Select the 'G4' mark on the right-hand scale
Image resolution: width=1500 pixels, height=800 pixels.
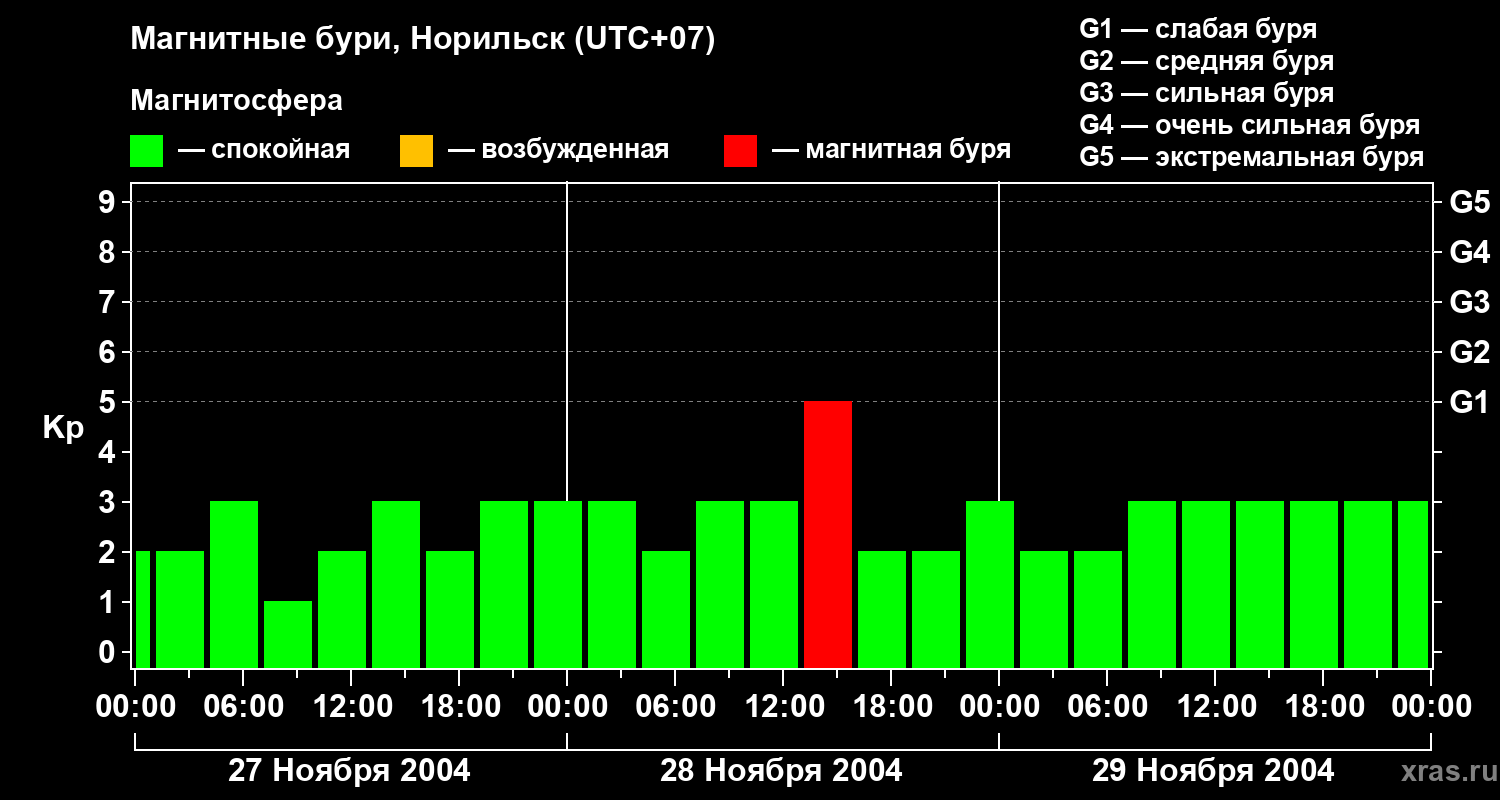coord(1469,252)
